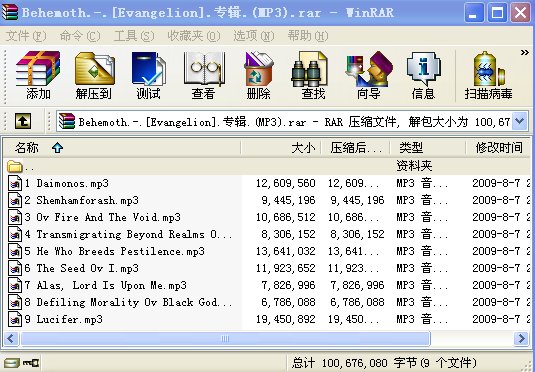Sort by 修改时间 column header
Viewport: 535px width, 372px height.
click(x=498, y=148)
